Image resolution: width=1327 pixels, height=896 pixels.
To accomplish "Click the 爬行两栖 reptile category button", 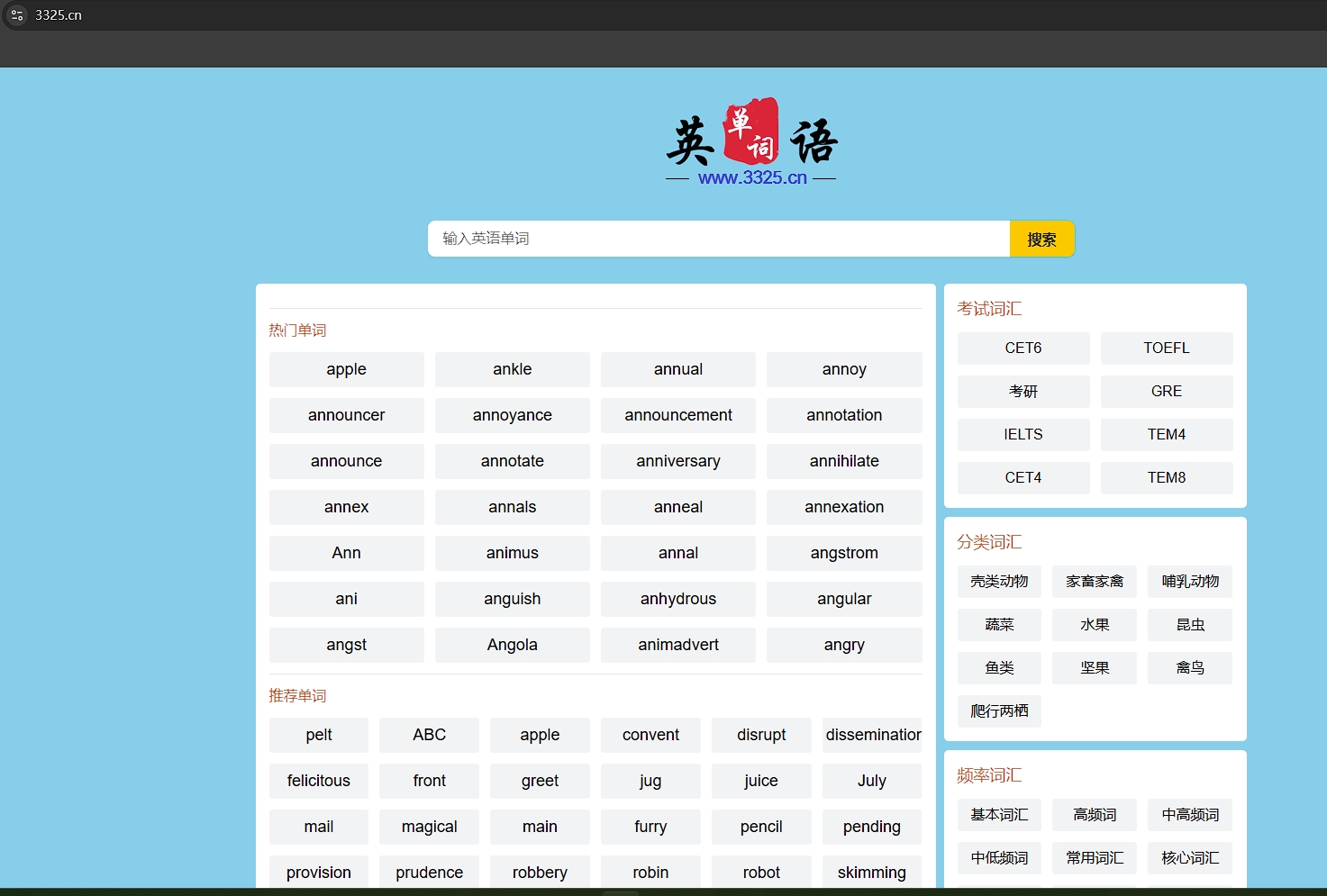I will (x=998, y=710).
